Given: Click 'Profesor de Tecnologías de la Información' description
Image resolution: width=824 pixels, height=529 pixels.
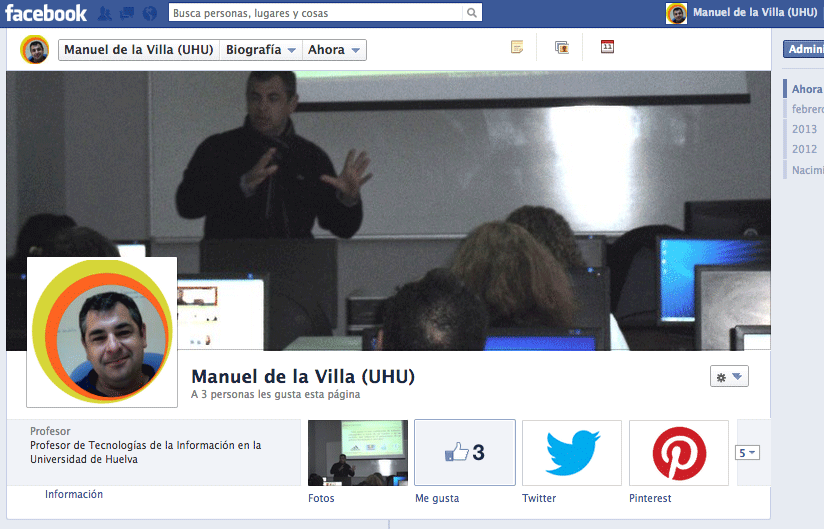Looking at the screenshot, I should coord(146,452).
